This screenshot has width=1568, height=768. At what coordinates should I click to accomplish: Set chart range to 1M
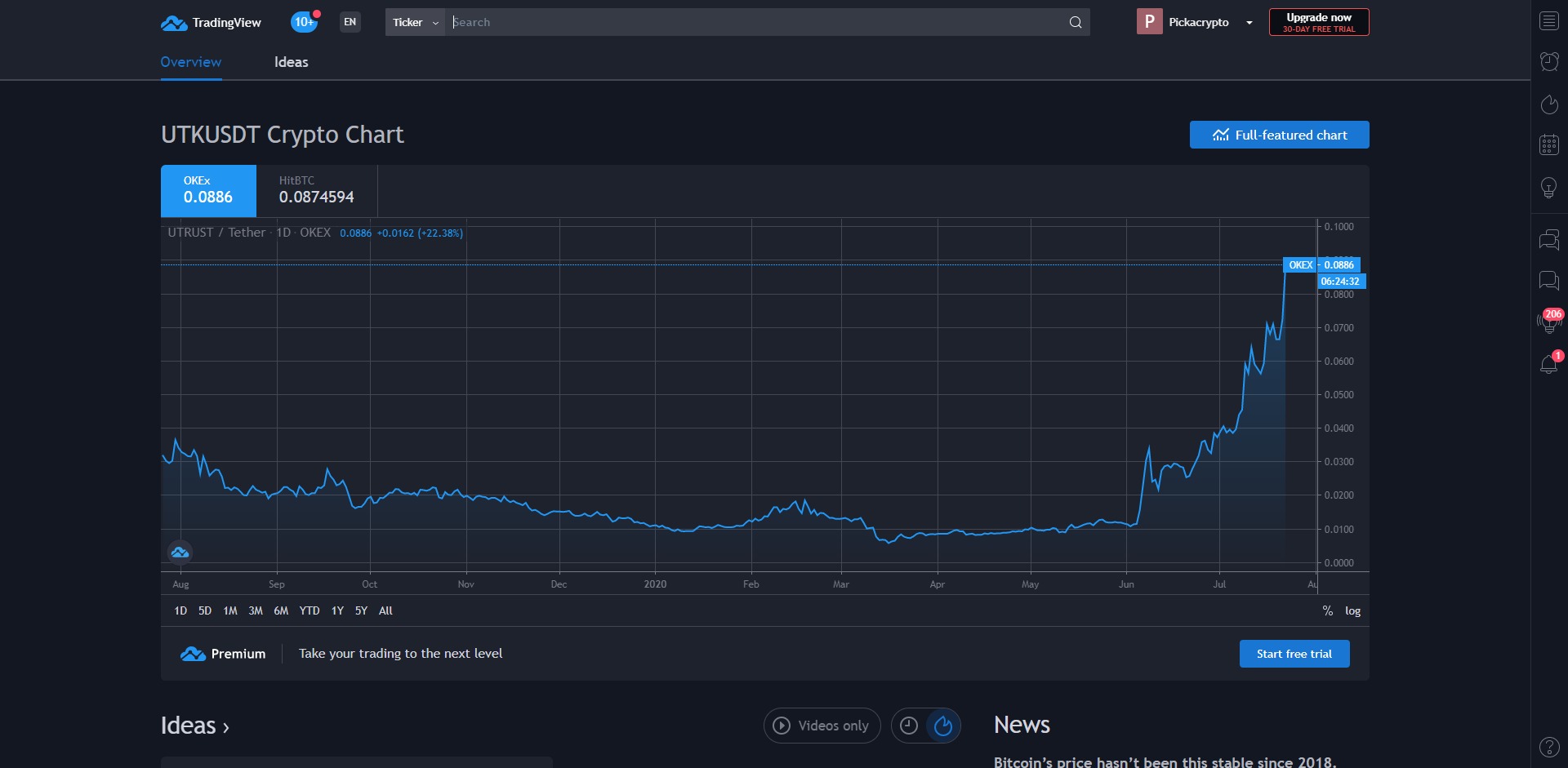coord(230,610)
